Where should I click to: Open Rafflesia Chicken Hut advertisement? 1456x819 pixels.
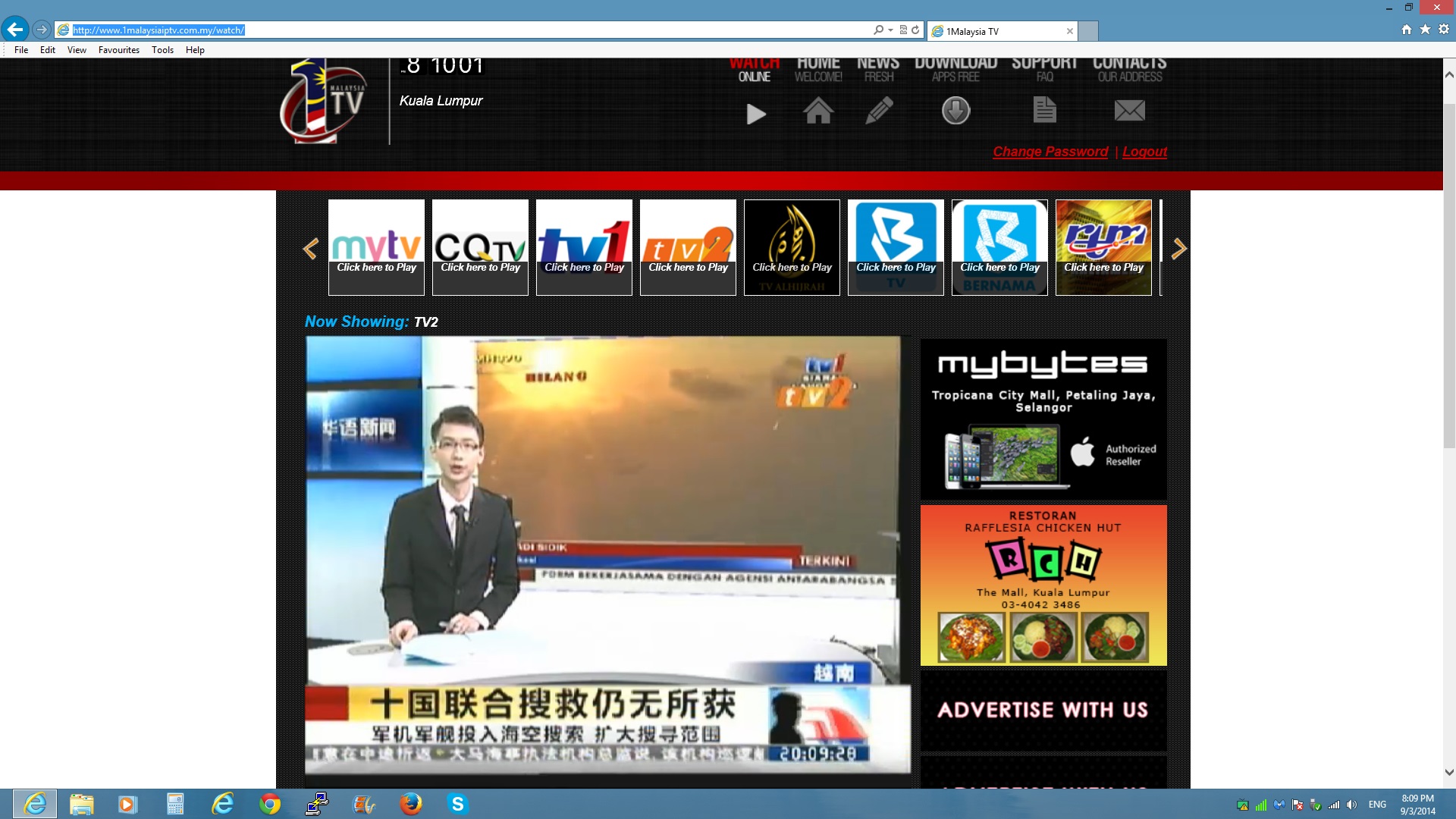coord(1043,585)
